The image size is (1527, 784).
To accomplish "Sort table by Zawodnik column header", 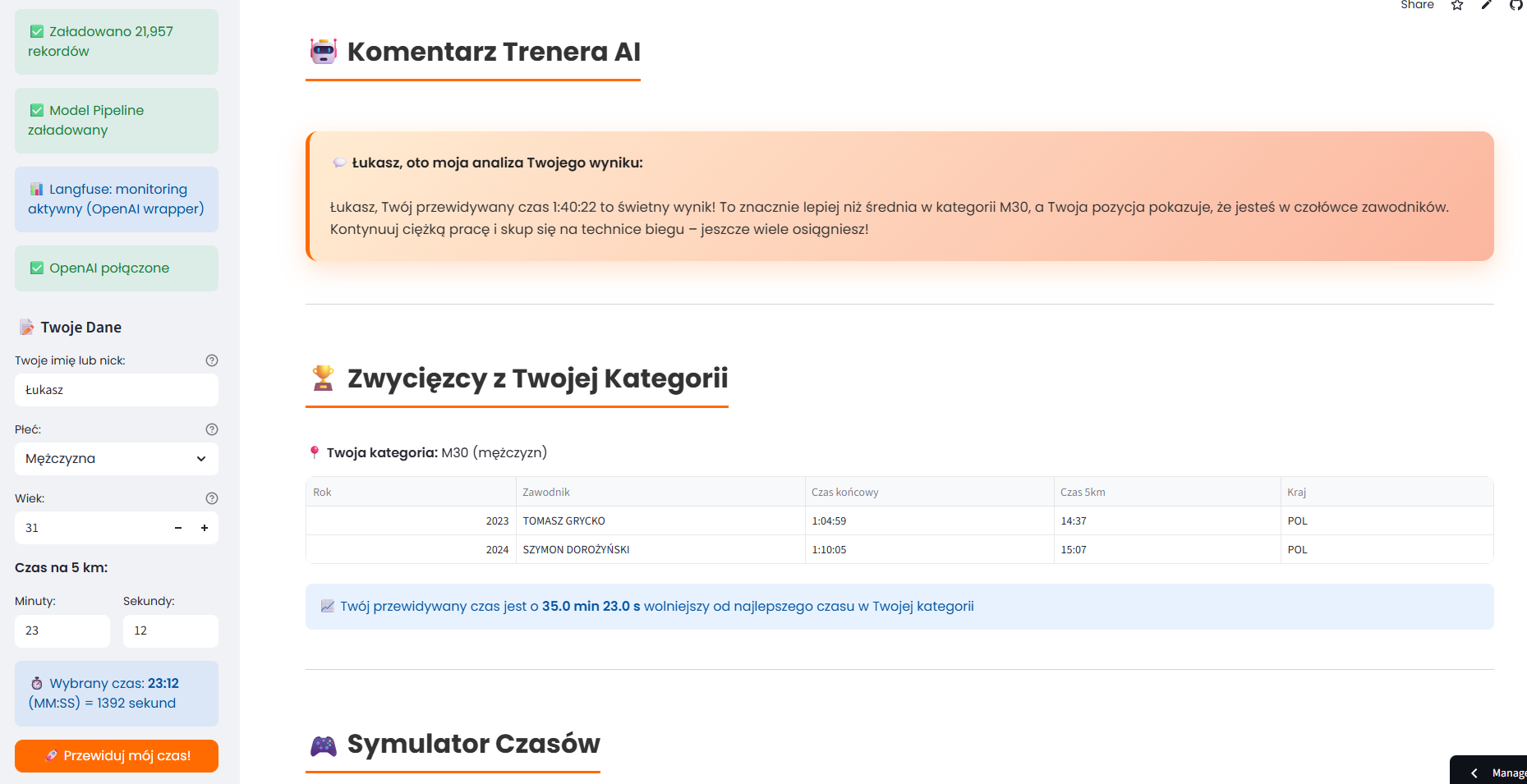I will (546, 493).
